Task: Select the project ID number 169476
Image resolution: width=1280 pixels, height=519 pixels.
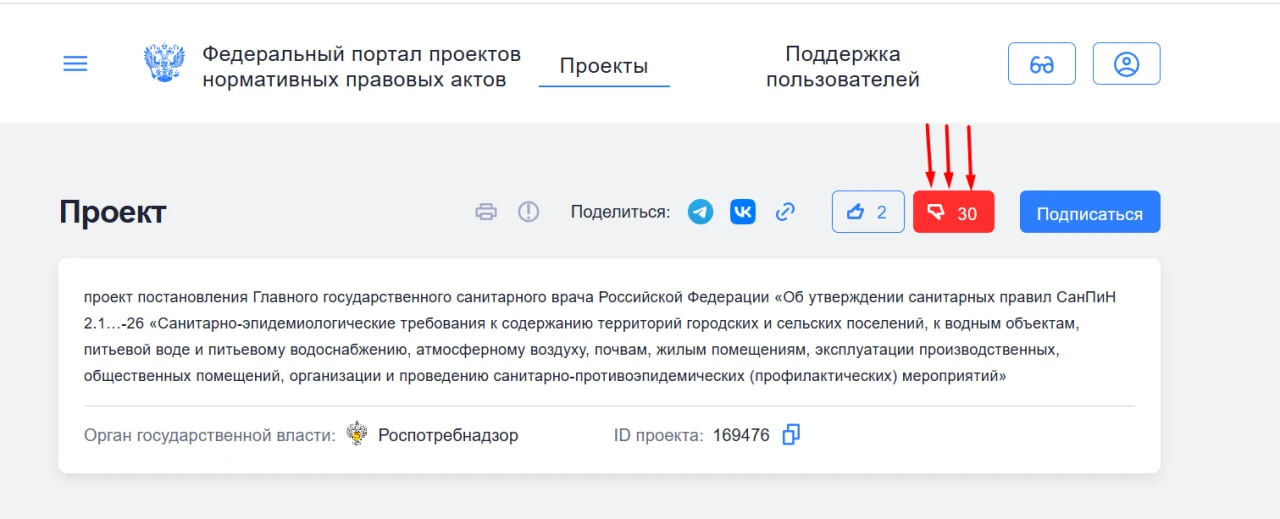Action: (x=741, y=436)
